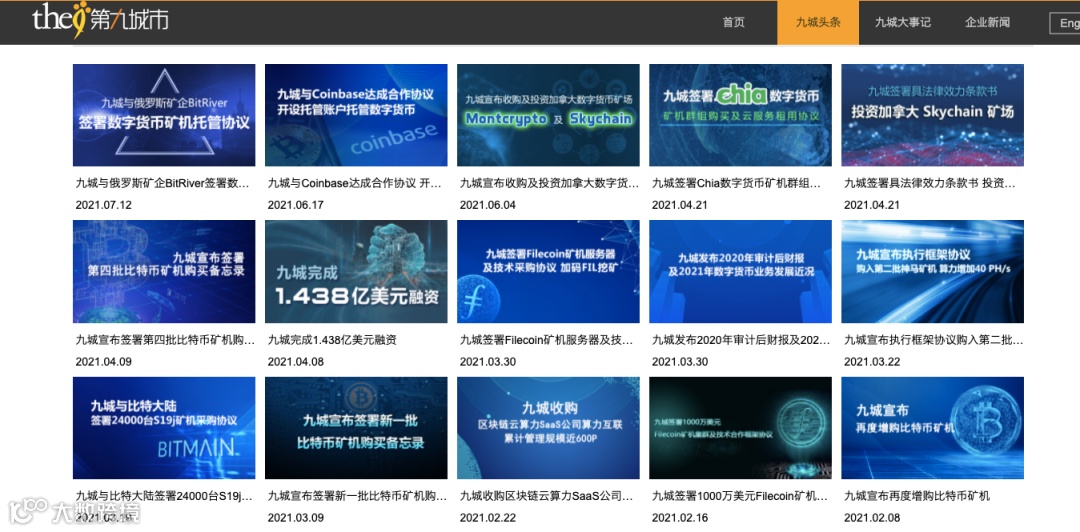Open the 新一批比特币矿机购买备忘录 thumbnail
Image resolution: width=1080 pixels, height=532 pixels.
356,428
